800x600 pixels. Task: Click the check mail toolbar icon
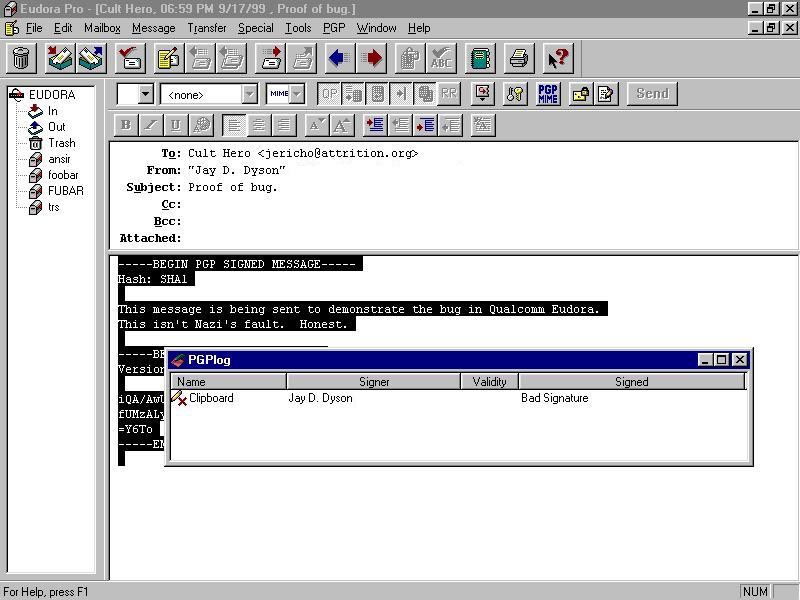coord(130,58)
